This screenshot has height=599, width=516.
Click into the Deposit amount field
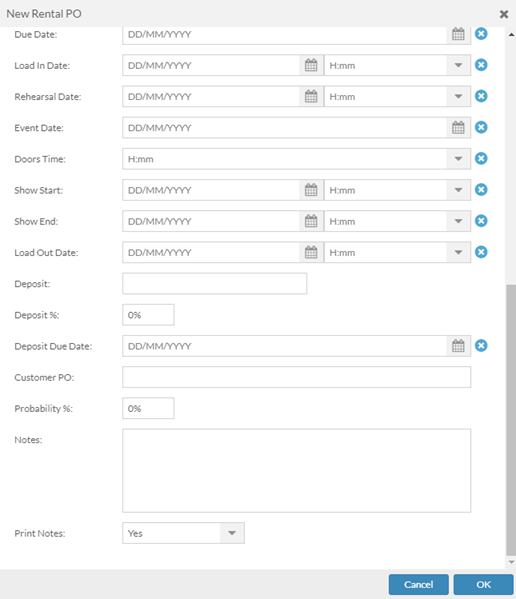coord(215,283)
